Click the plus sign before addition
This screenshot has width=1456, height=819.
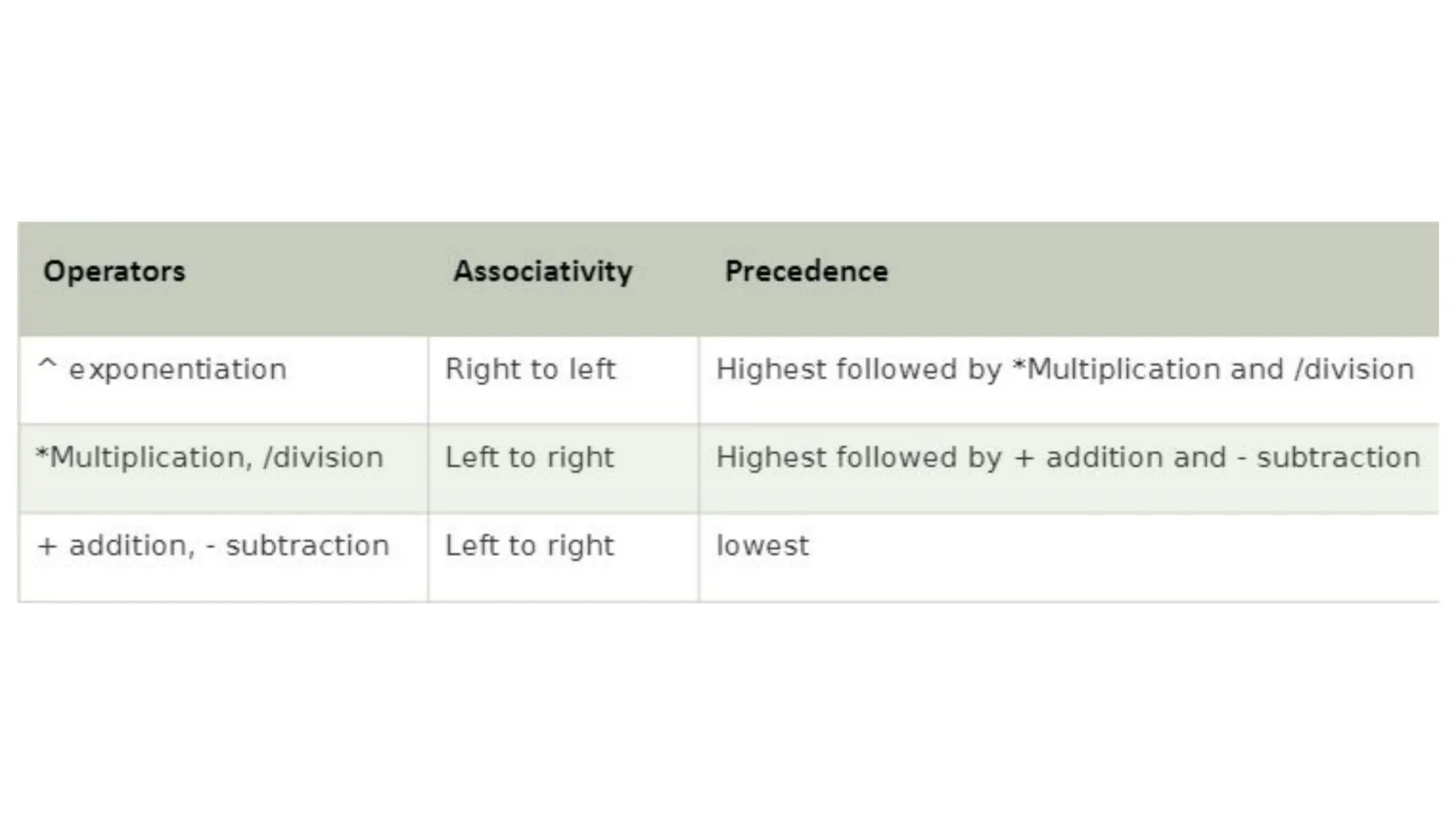(47, 547)
